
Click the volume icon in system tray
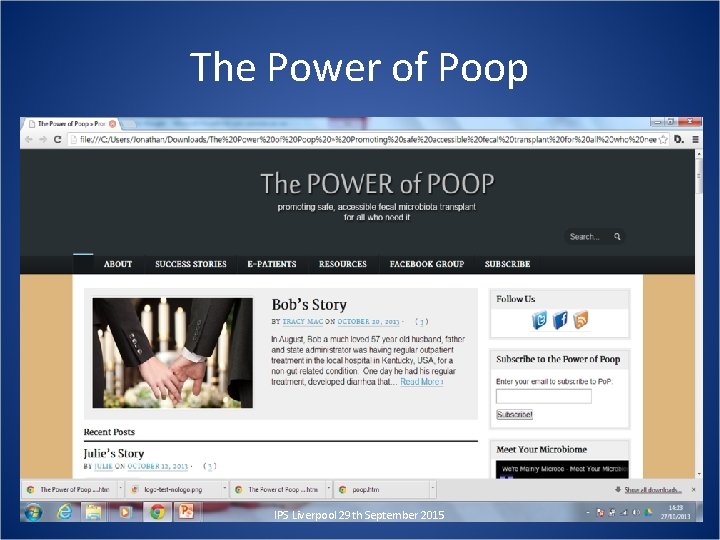636,512
